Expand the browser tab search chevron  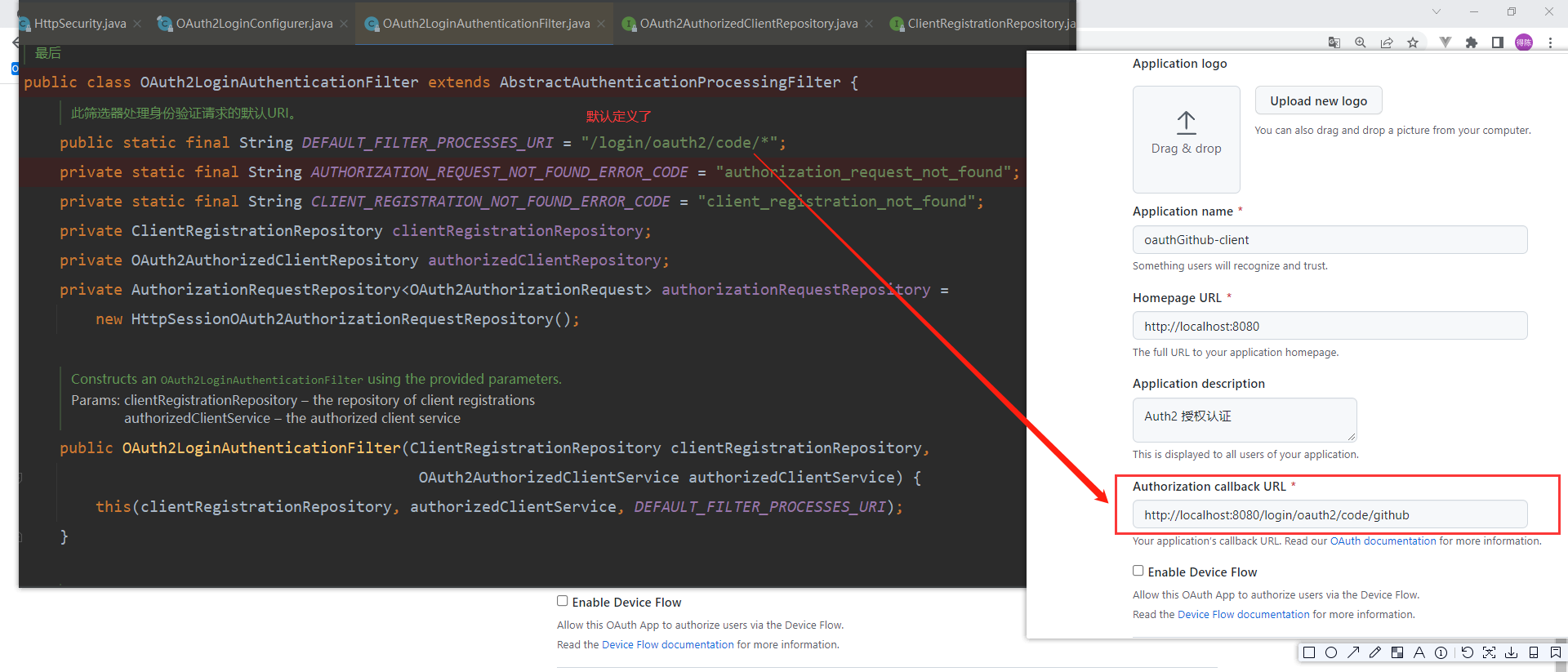pyautogui.click(x=1437, y=11)
